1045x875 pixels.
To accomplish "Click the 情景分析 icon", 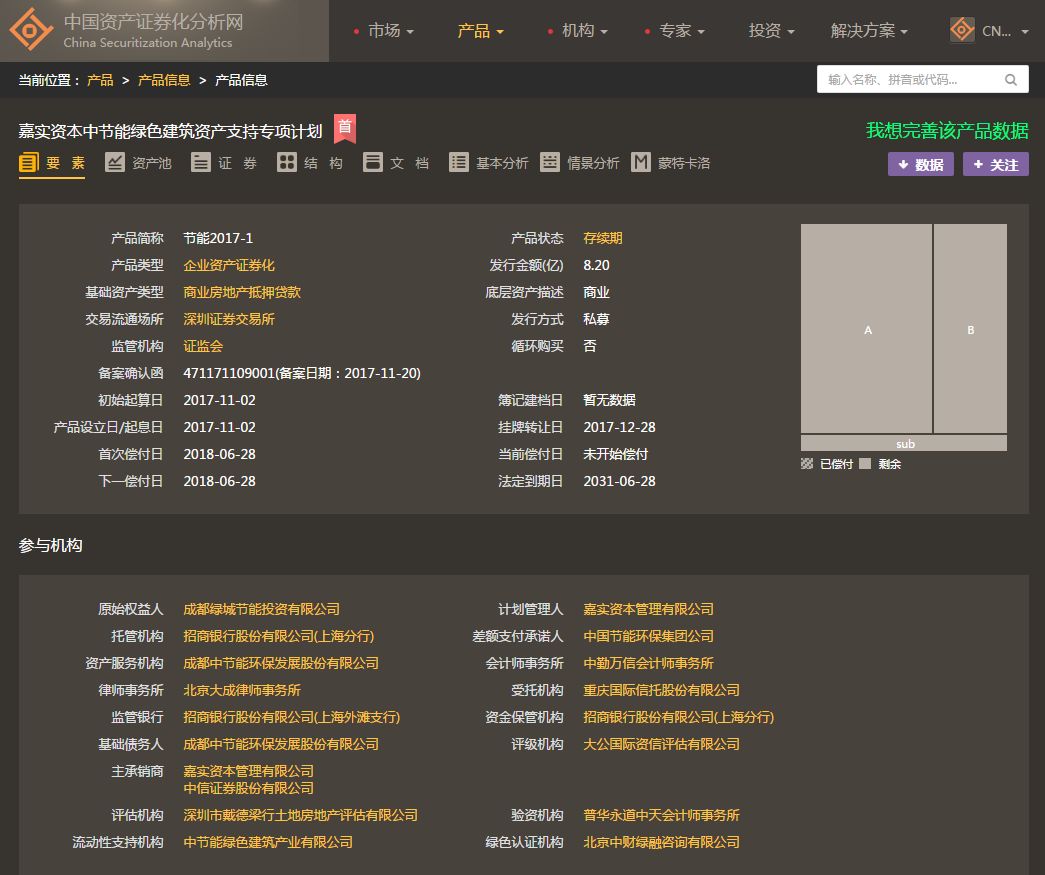I will pos(550,163).
